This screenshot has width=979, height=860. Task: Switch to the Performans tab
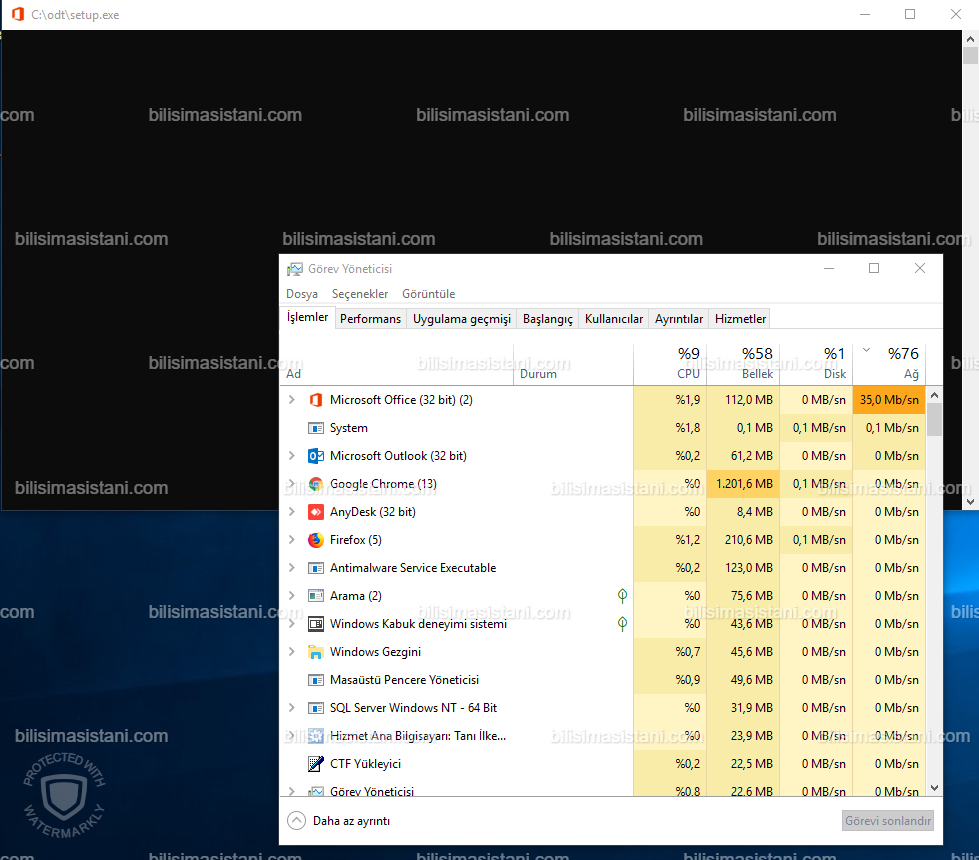click(x=370, y=319)
